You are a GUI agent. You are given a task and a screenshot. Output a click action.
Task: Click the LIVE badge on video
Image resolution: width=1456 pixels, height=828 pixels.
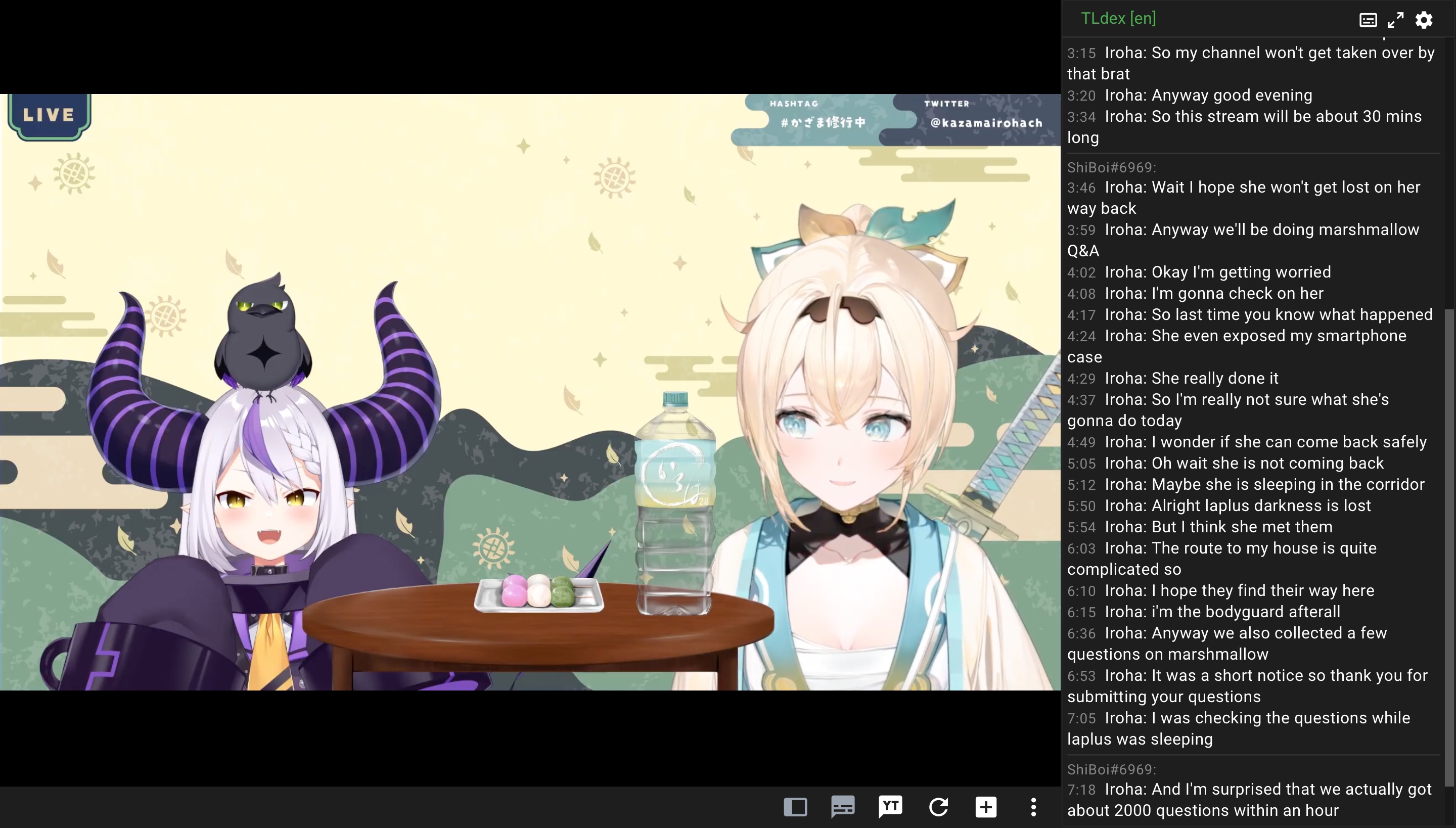[x=49, y=115]
